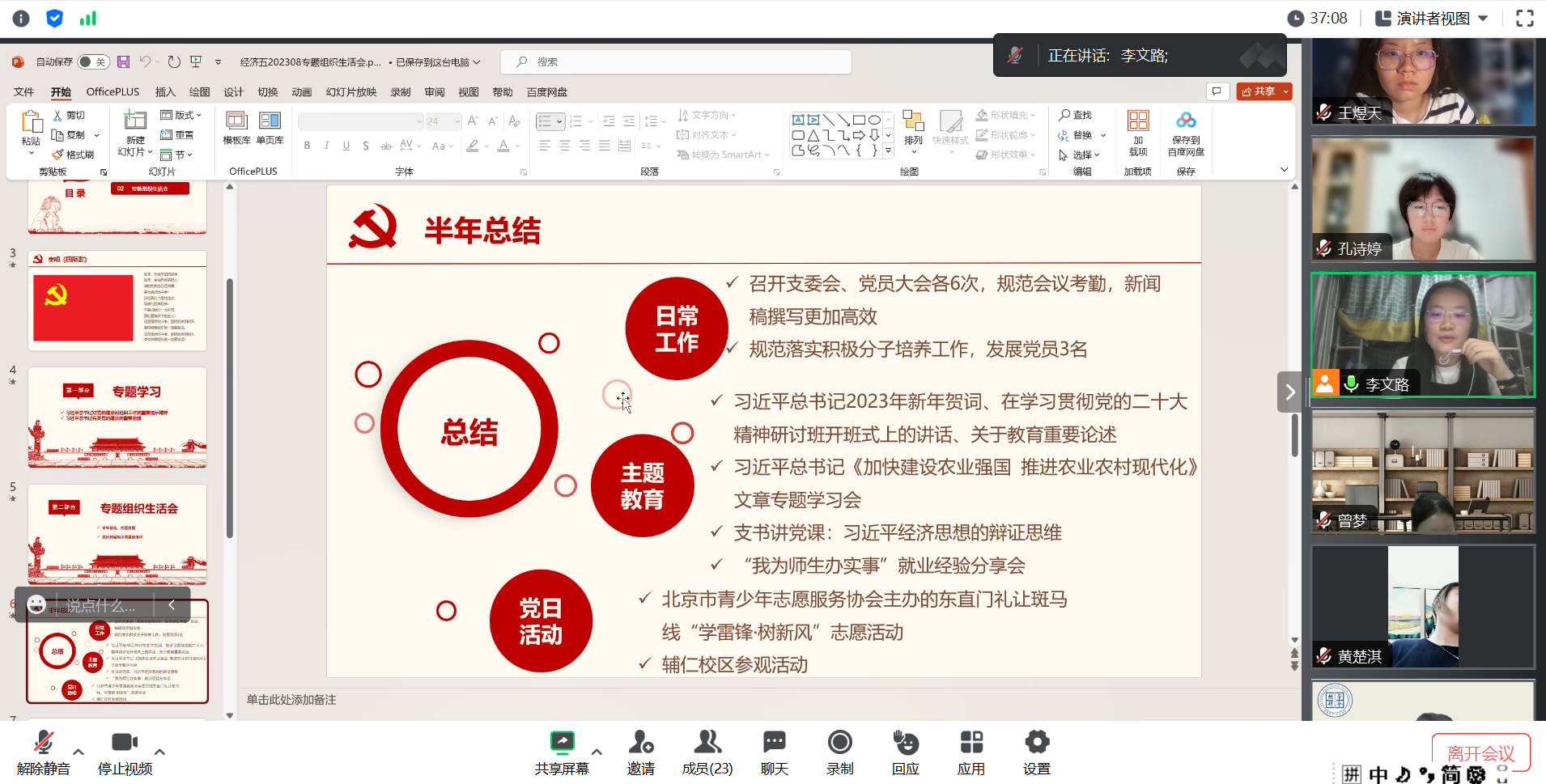Switch to the 幻灯片放映 tab
Image resolution: width=1546 pixels, height=784 pixels.
click(351, 92)
